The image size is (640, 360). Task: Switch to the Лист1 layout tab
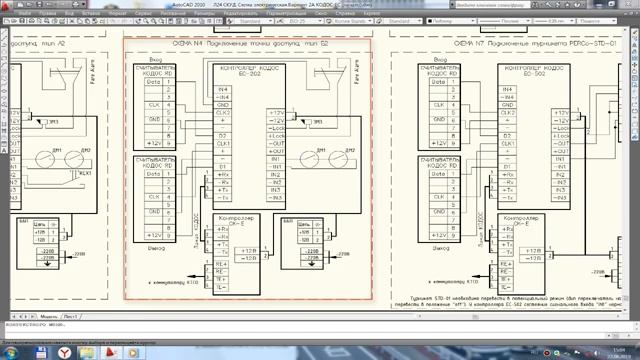(71, 316)
